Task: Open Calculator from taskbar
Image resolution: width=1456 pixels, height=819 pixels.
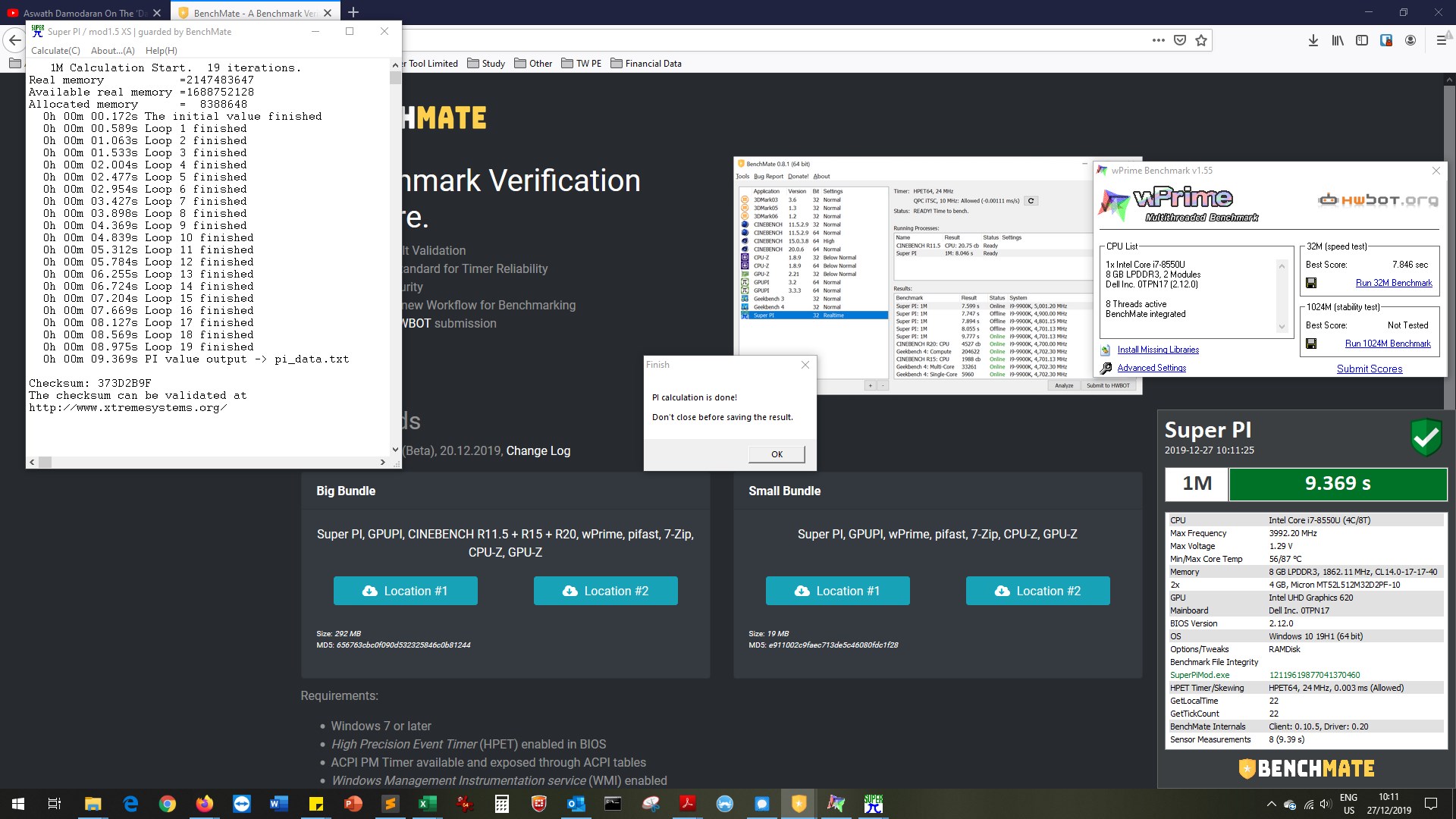Action: [502, 804]
